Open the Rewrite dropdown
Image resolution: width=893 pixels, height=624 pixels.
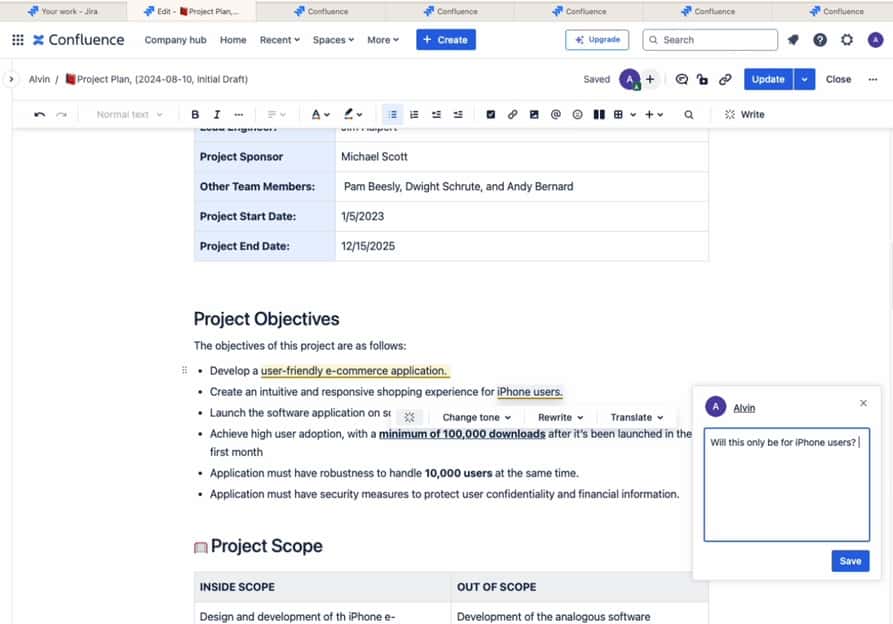560,417
